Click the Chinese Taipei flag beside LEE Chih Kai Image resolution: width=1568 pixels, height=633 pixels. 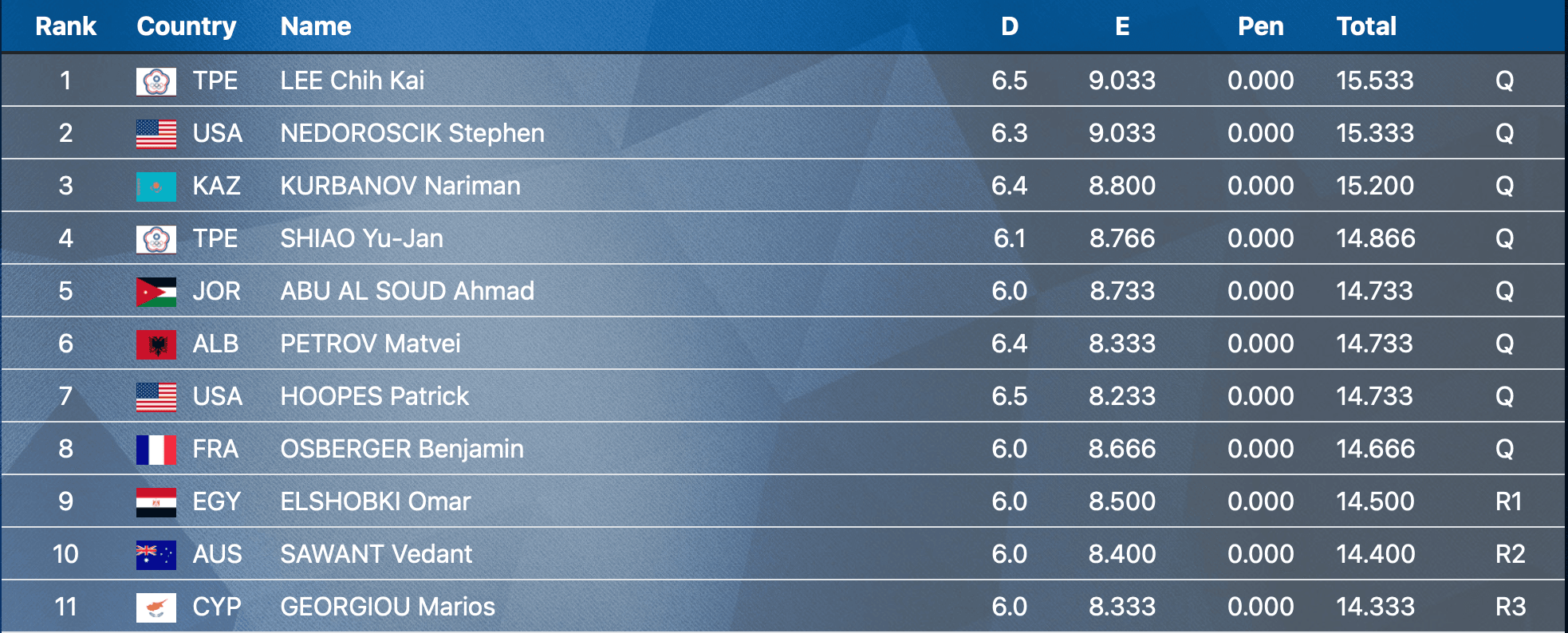pos(156,81)
